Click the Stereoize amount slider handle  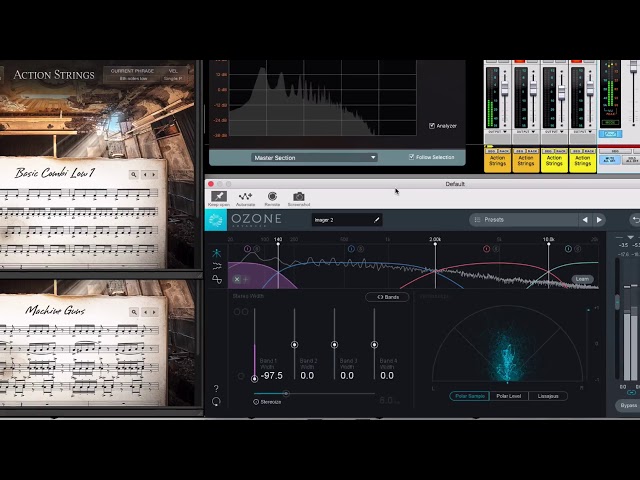click(286, 393)
